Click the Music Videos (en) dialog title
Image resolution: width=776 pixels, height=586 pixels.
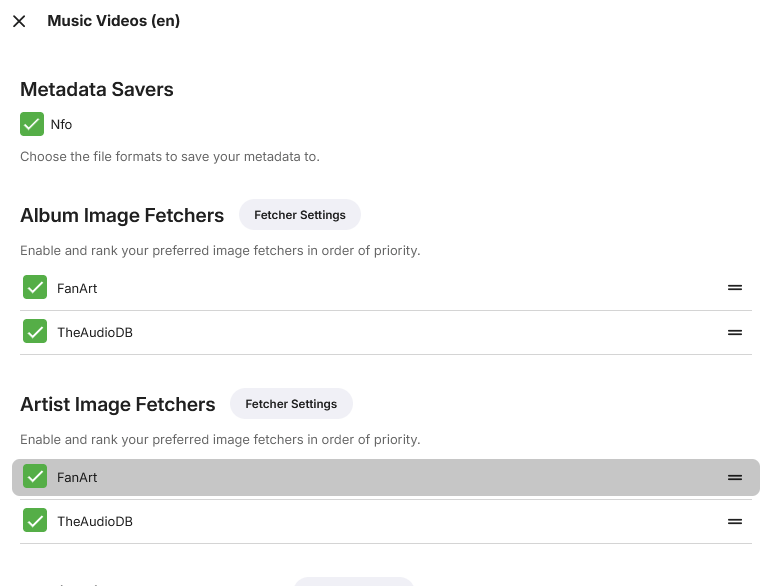pyautogui.click(x=113, y=21)
